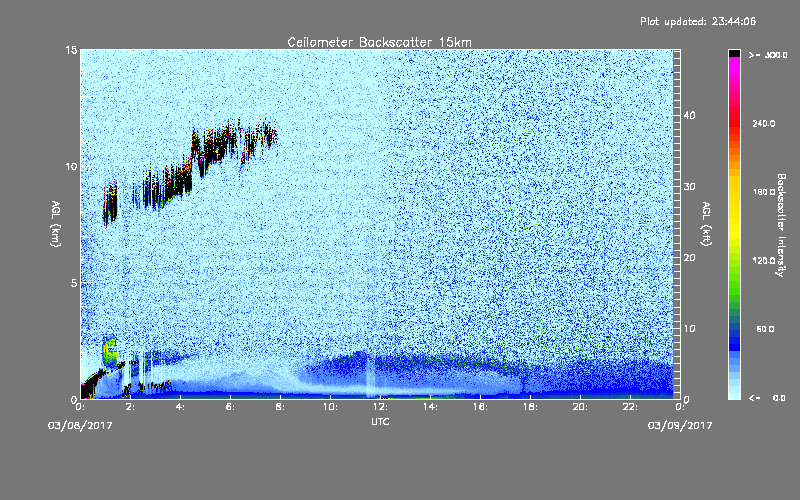Click the end date label 03/09/2017
This screenshot has width=800, height=500.
pos(680,426)
